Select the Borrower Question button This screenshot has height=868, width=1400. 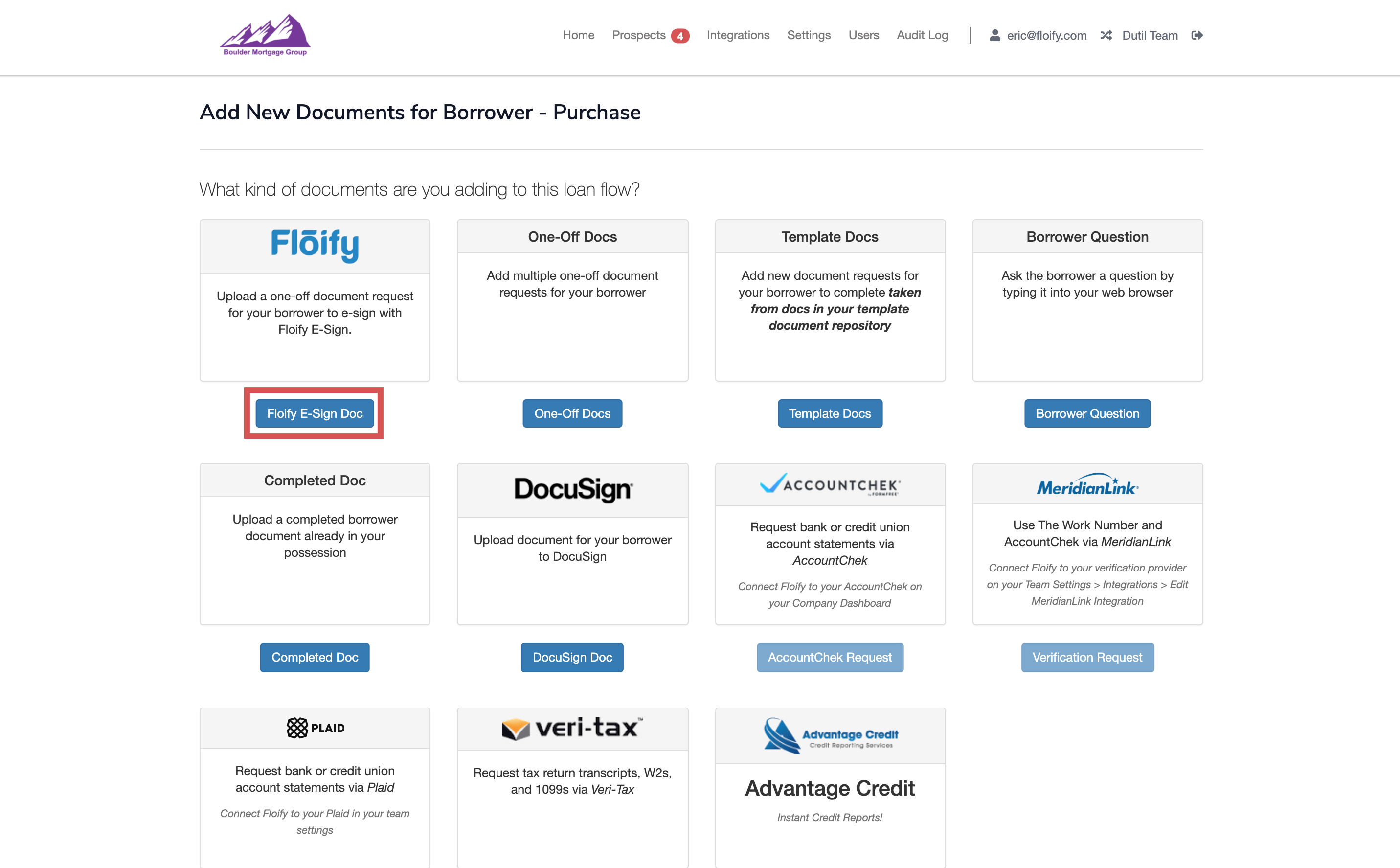(x=1087, y=413)
